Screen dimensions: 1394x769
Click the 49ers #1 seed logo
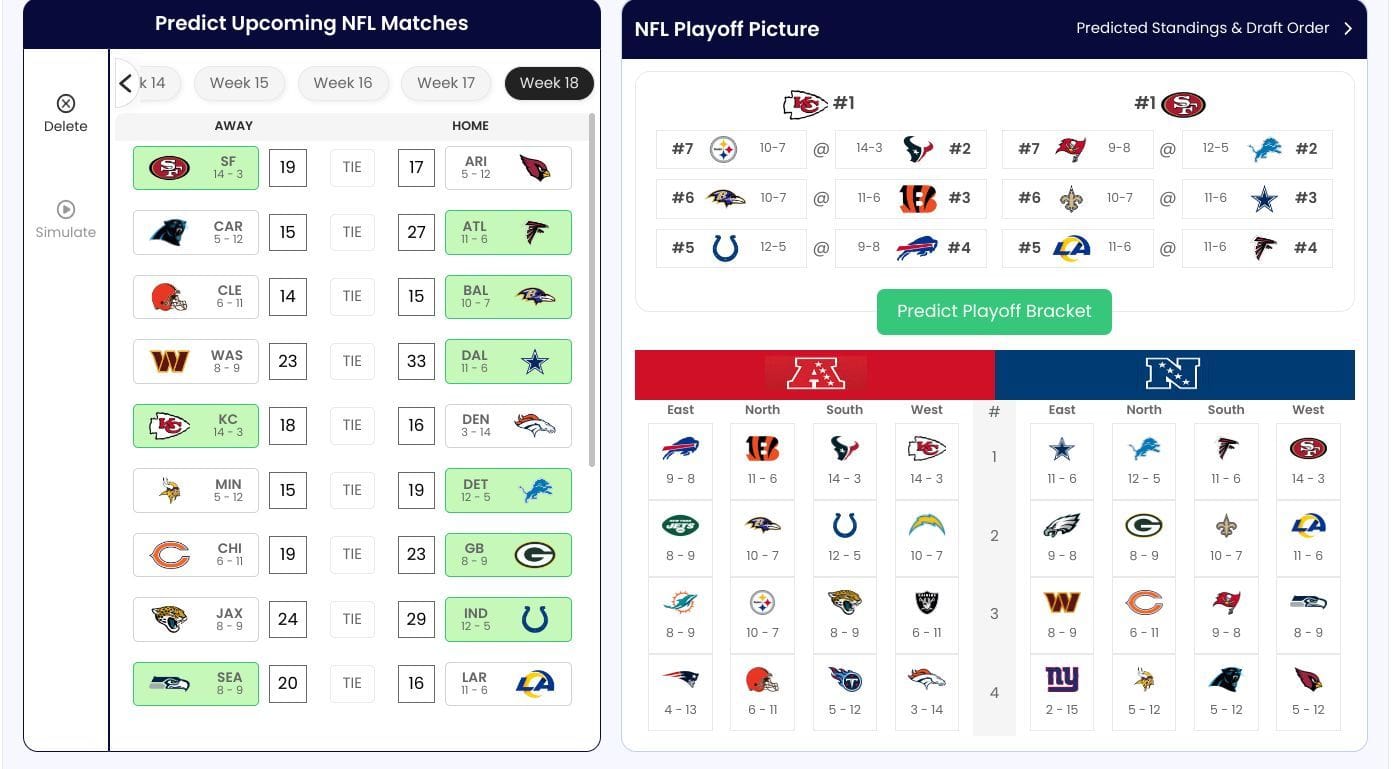click(1185, 100)
